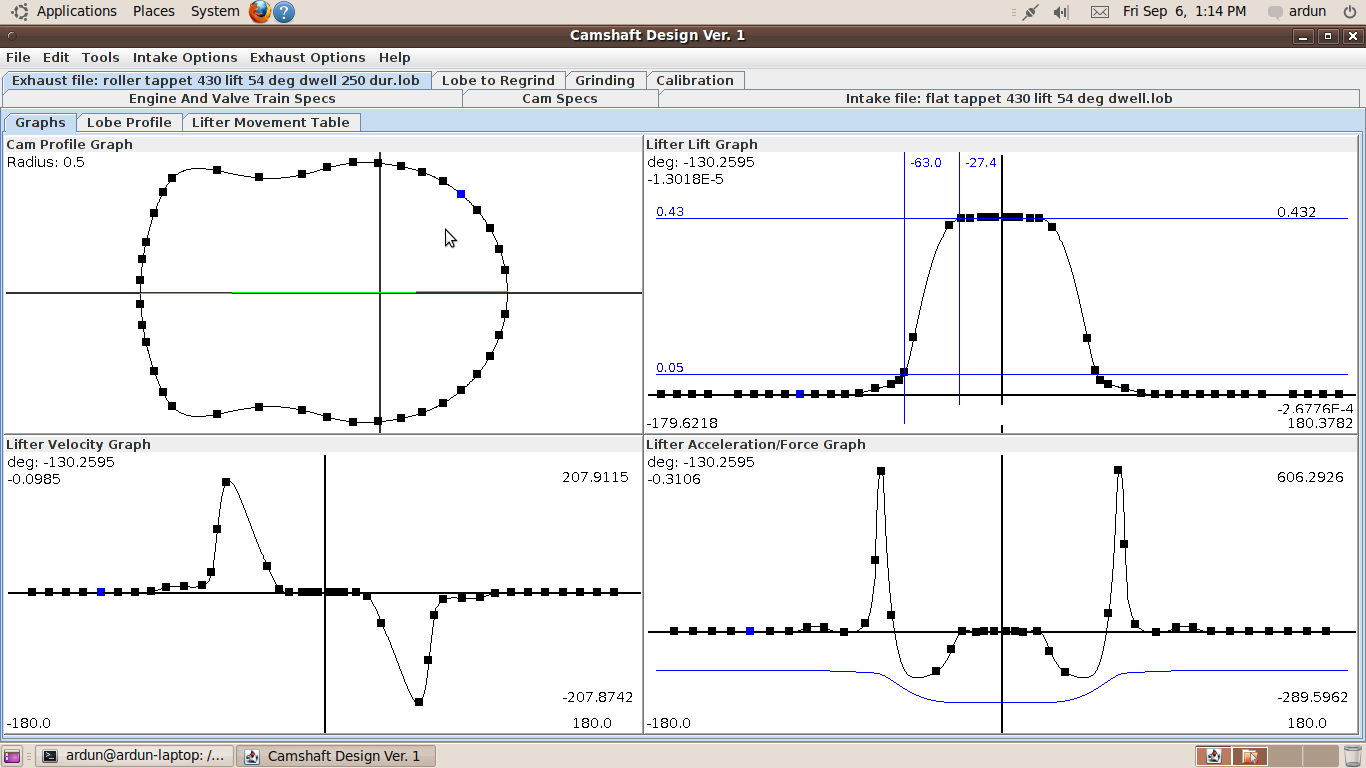Switch to the Lobe Profile tab
Image resolution: width=1366 pixels, height=768 pixels.
pos(129,122)
